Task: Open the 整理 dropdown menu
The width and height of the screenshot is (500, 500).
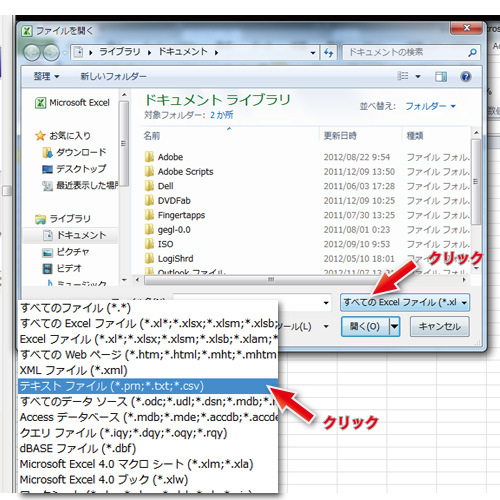Action: [x=46, y=76]
